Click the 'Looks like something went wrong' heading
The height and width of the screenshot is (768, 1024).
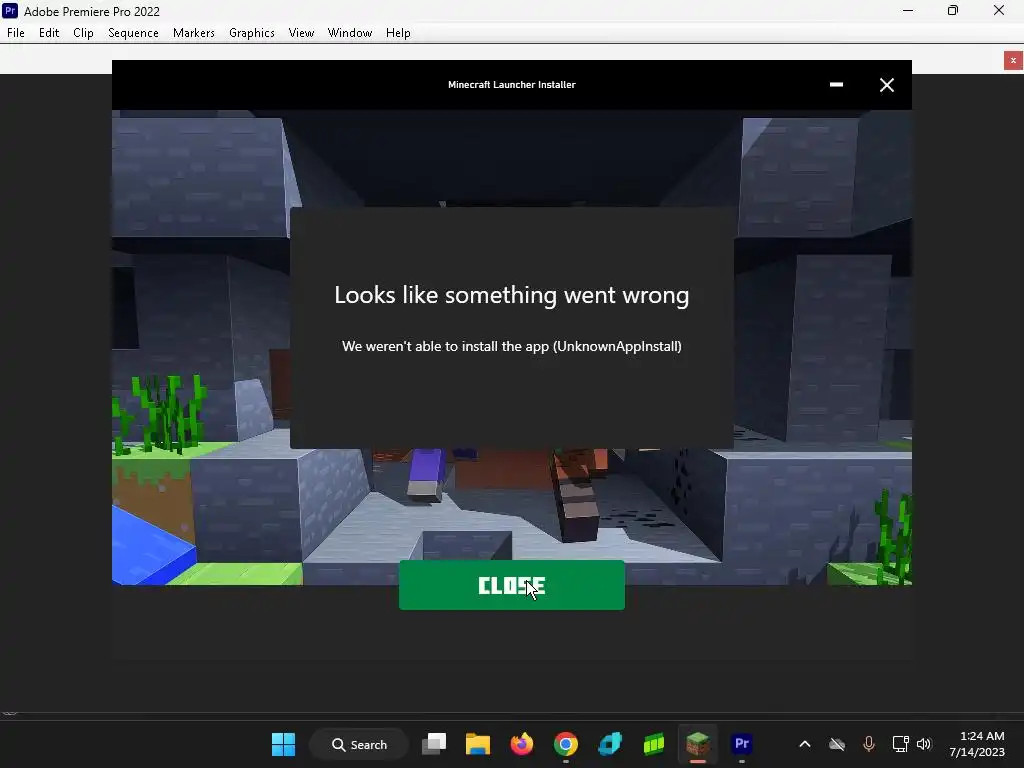coord(511,295)
